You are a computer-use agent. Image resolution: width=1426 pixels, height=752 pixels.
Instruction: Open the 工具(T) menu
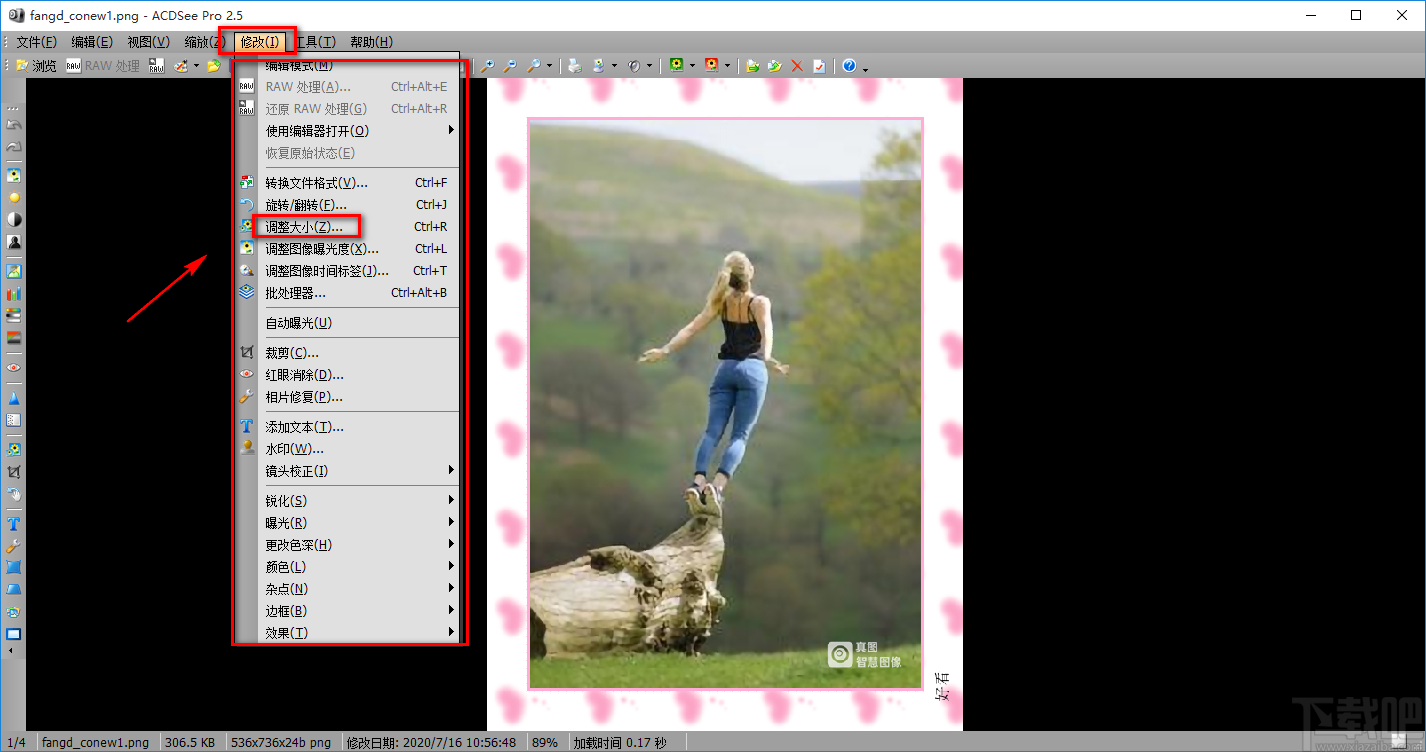pos(316,42)
